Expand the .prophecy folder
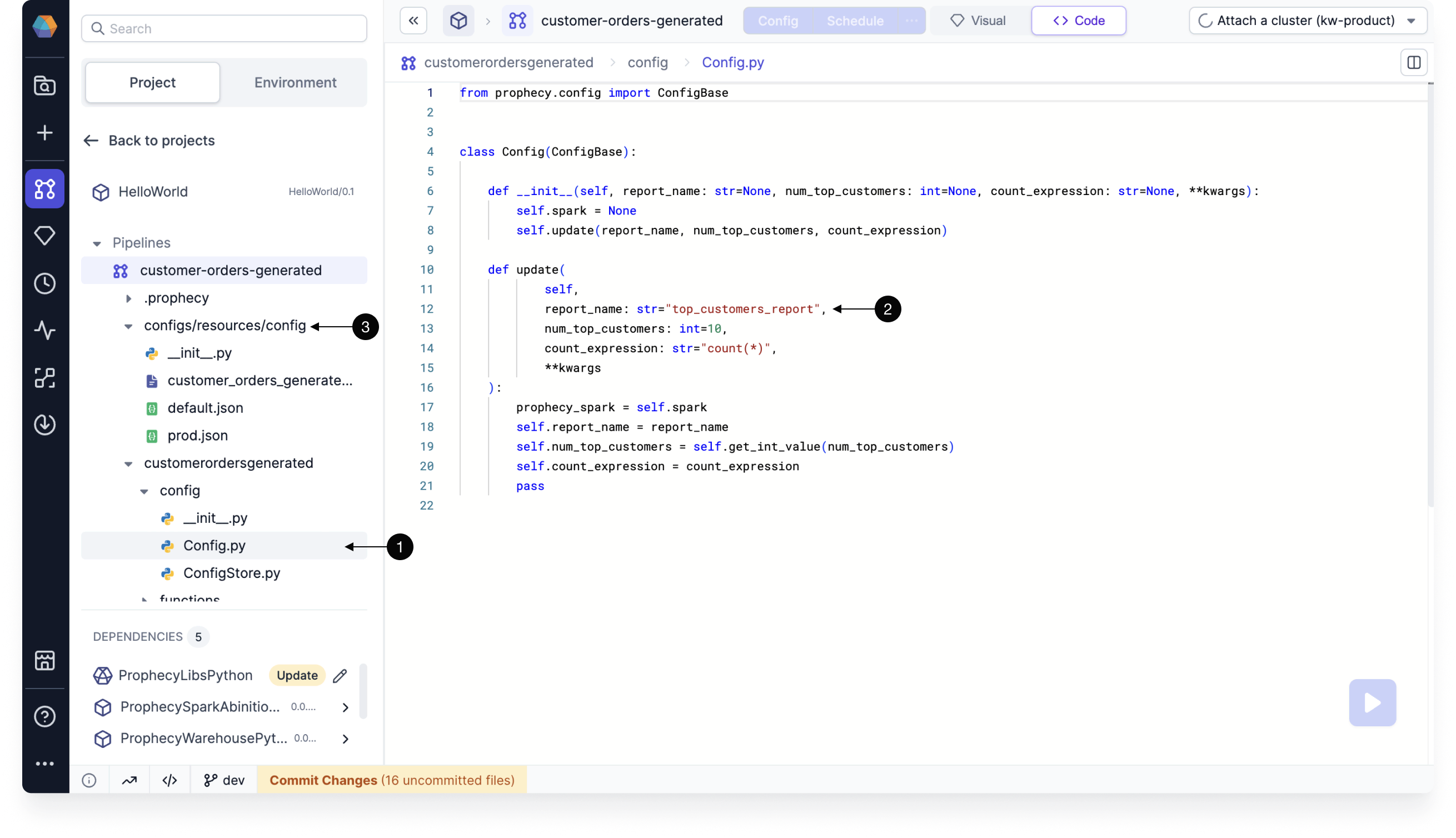1456x838 pixels. point(129,297)
